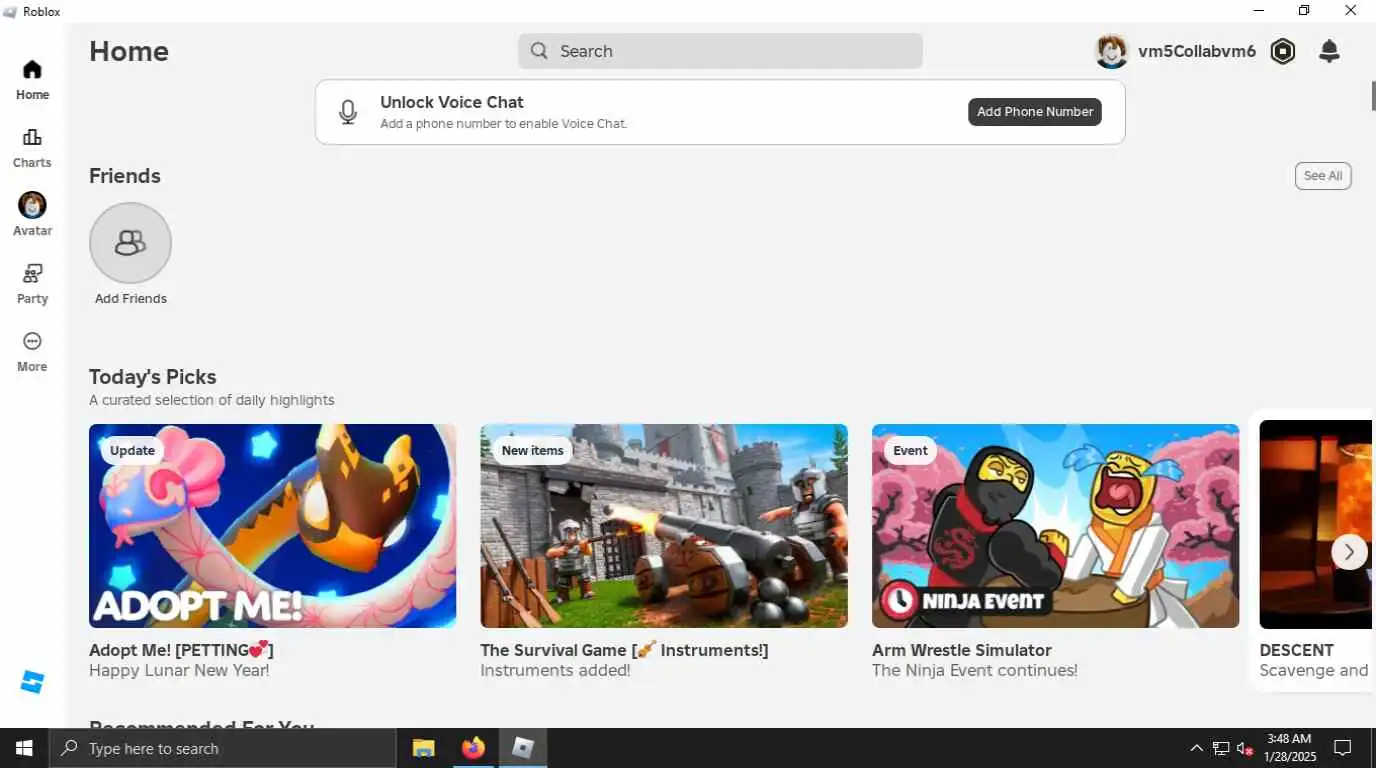Show hidden system tray icons
The image size is (1376, 768).
point(1196,748)
